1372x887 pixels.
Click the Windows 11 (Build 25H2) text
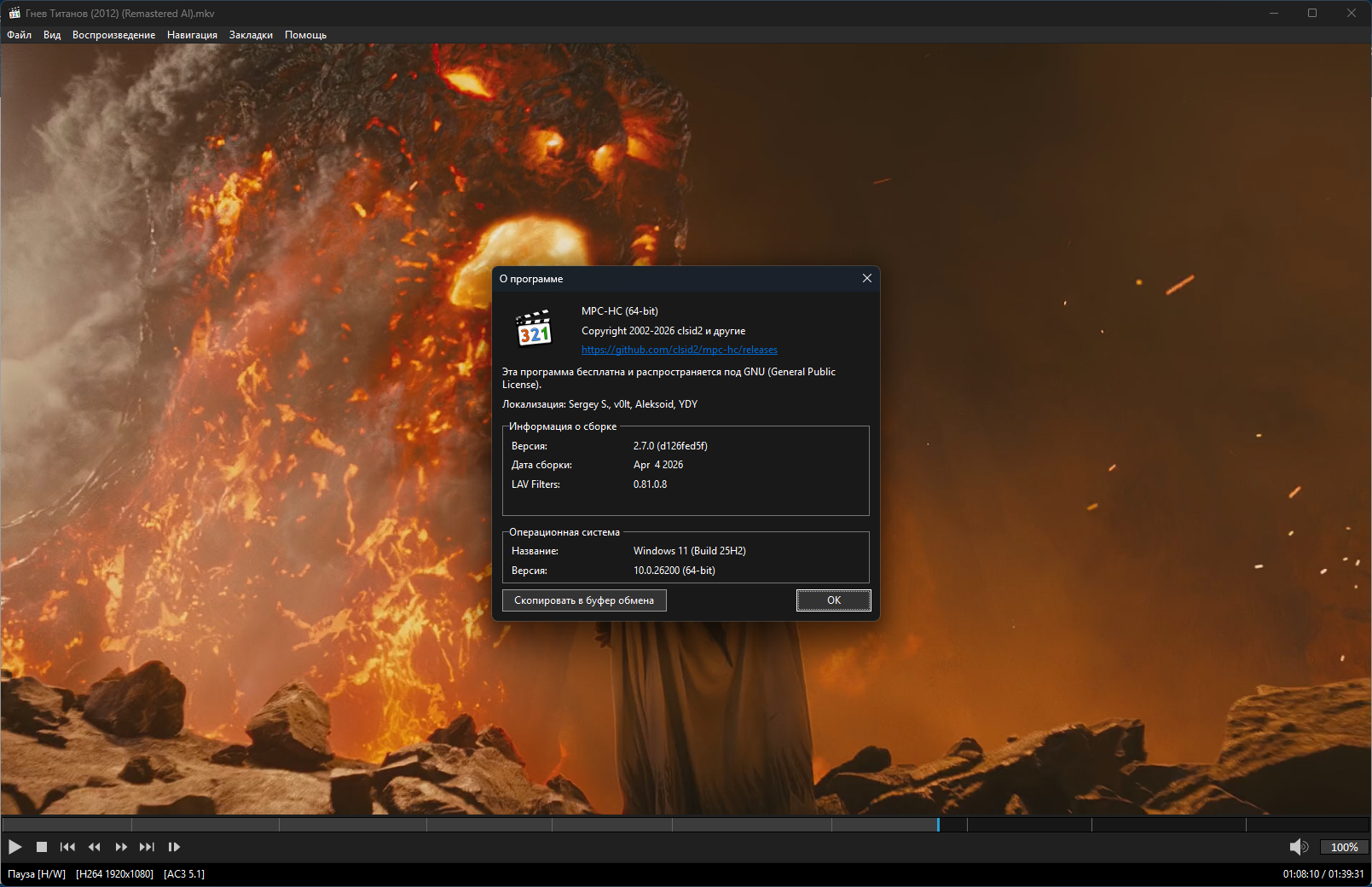[x=690, y=551]
